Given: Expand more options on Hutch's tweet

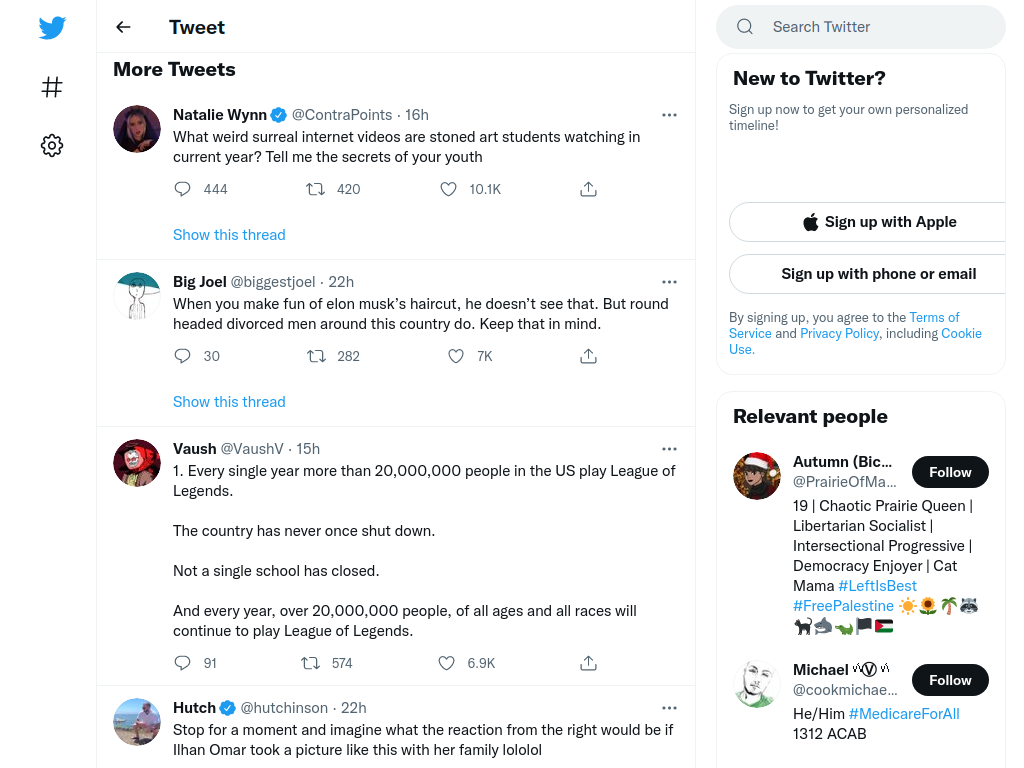Looking at the screenshot, I should 669,708.
